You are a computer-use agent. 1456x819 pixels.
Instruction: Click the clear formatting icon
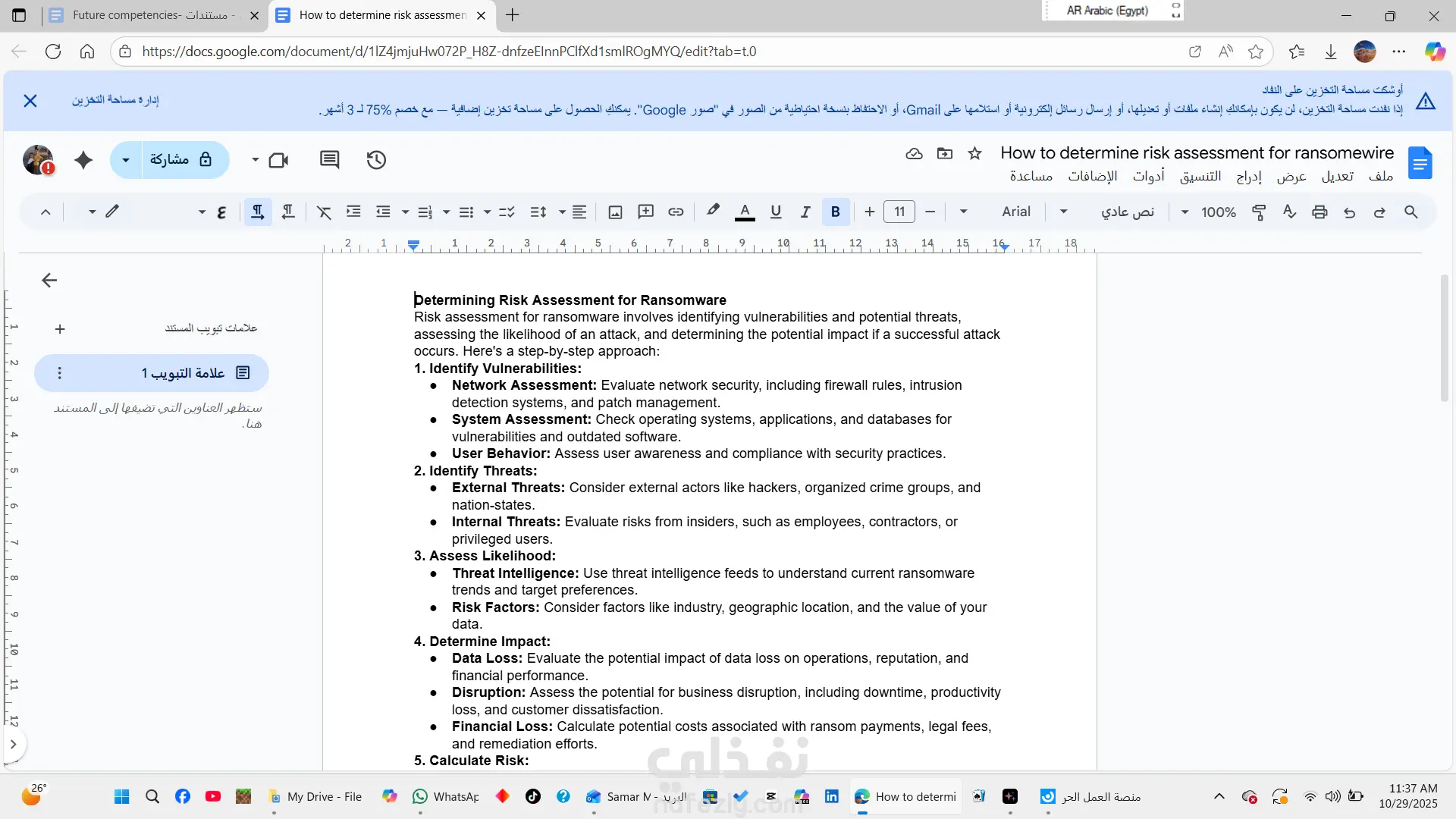click(324, 212)
